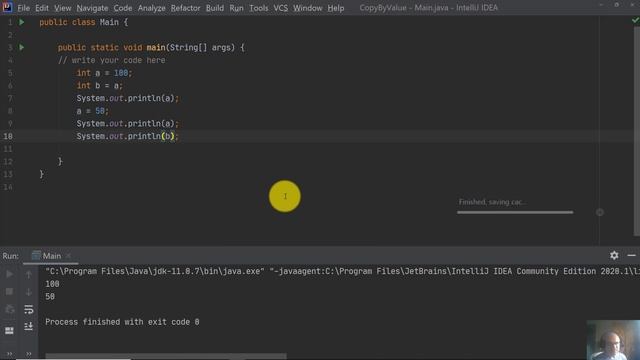Click the code line 'int b = a;'

click(x=99, y=86)
